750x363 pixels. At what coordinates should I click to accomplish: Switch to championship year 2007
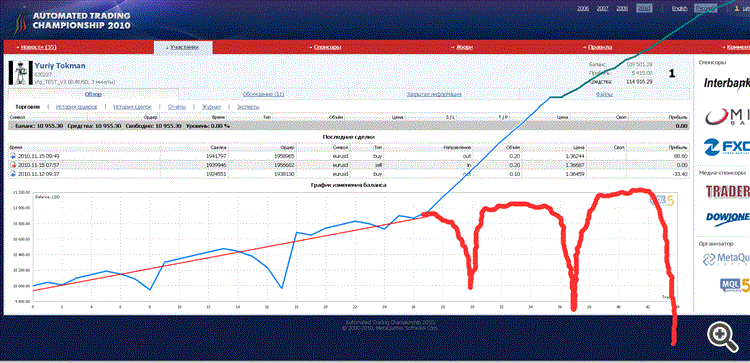603,9
